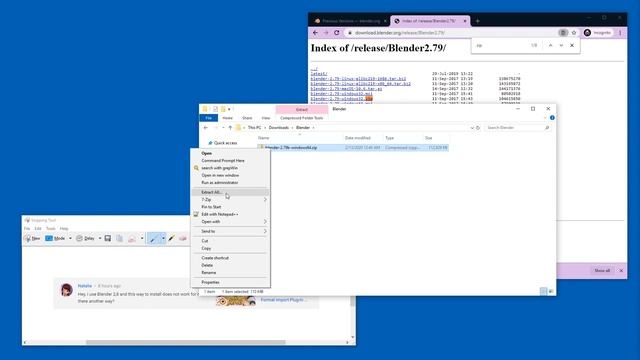640x360 pixels.
Task: Choose Pin to Start entry
Action: tap(211, 207)
